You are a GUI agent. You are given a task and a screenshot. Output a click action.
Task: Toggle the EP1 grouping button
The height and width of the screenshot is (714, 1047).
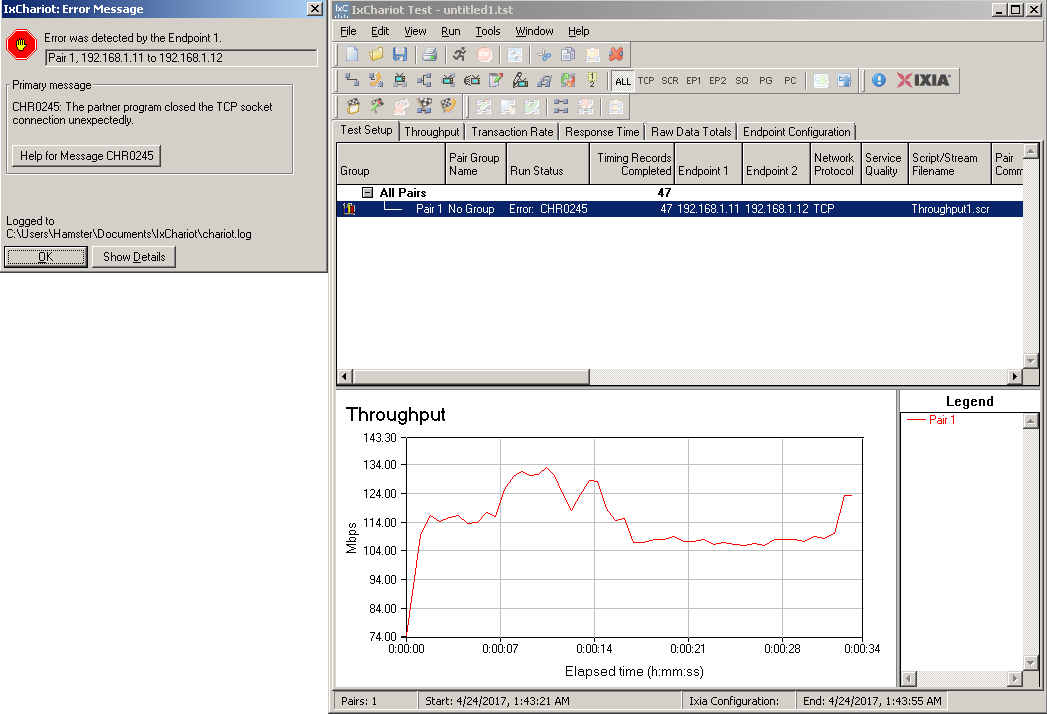[x=694, y=81]
